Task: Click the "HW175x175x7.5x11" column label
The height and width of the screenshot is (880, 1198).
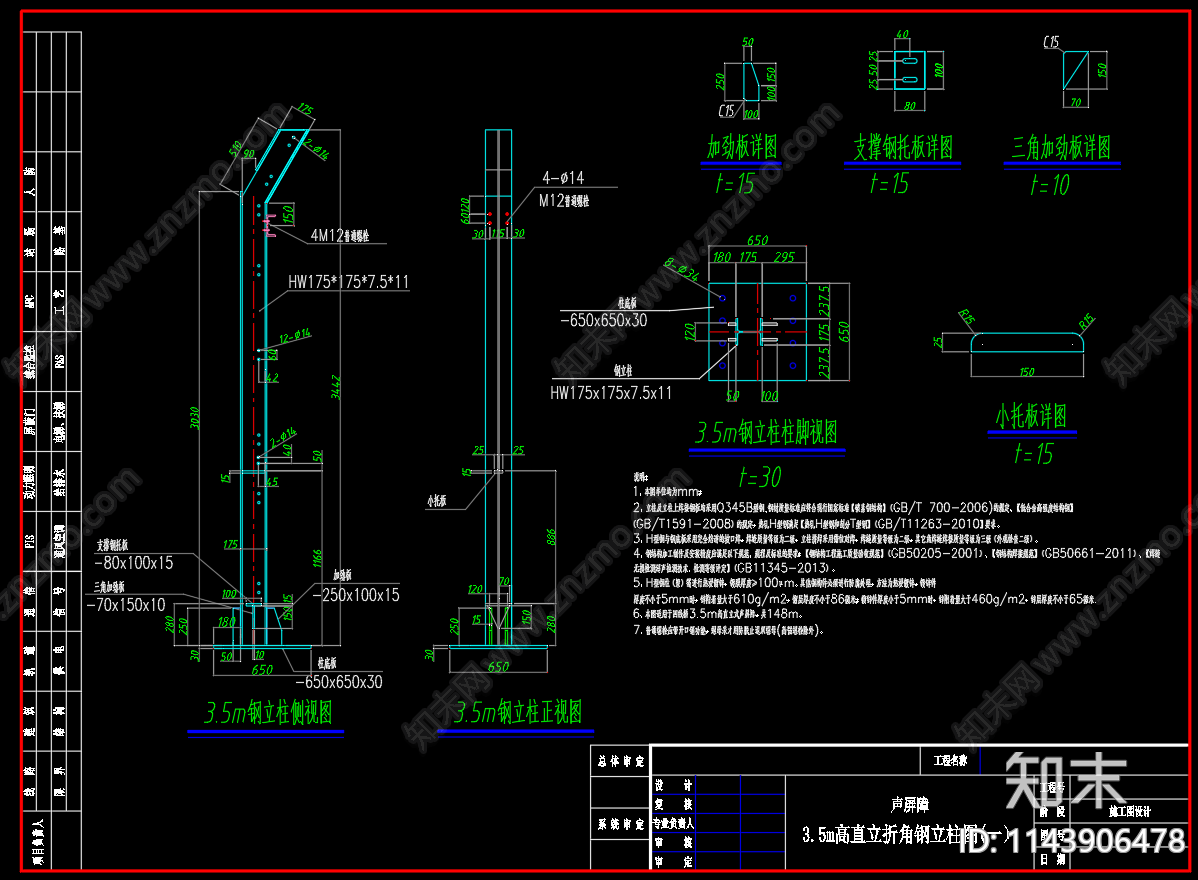Action: coord(611,393)
